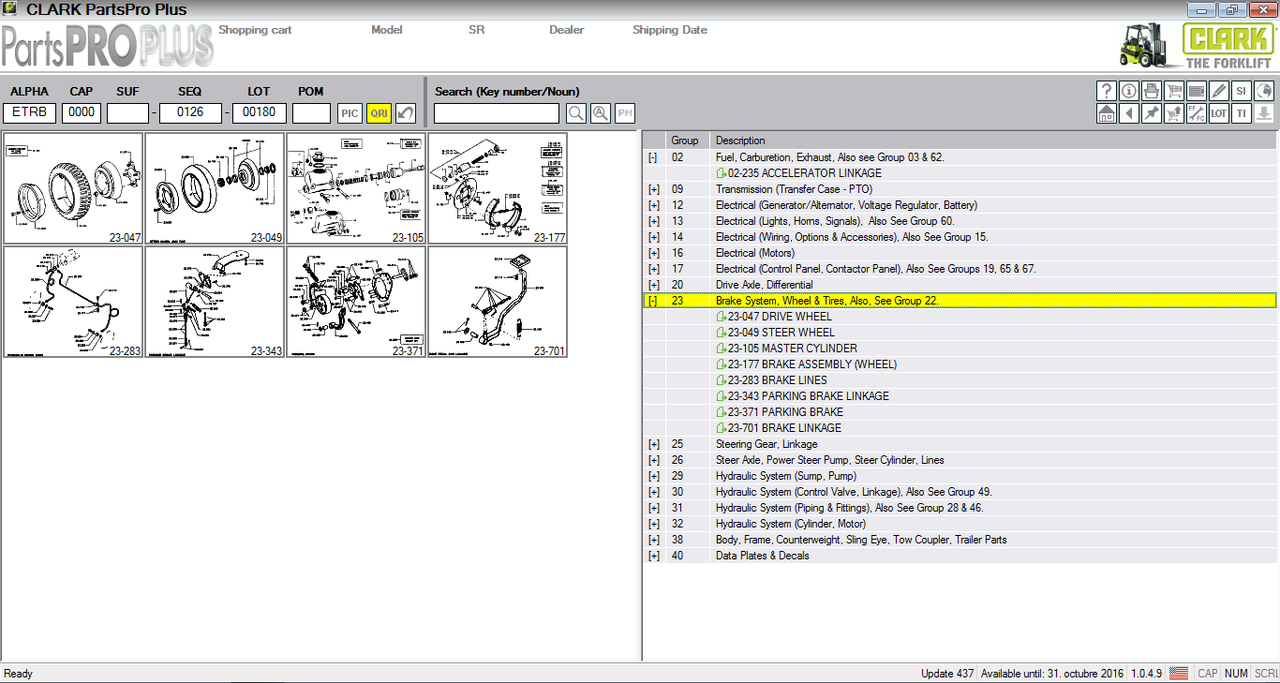Open 23-701 BRAKE LINKAGE entry

click(x=778, y=428)
